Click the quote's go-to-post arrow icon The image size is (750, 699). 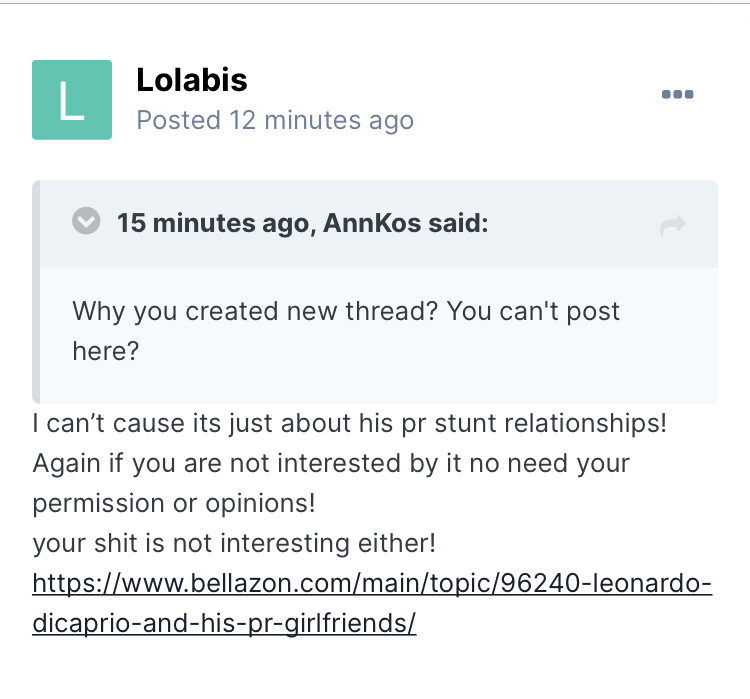coord(673,226)
